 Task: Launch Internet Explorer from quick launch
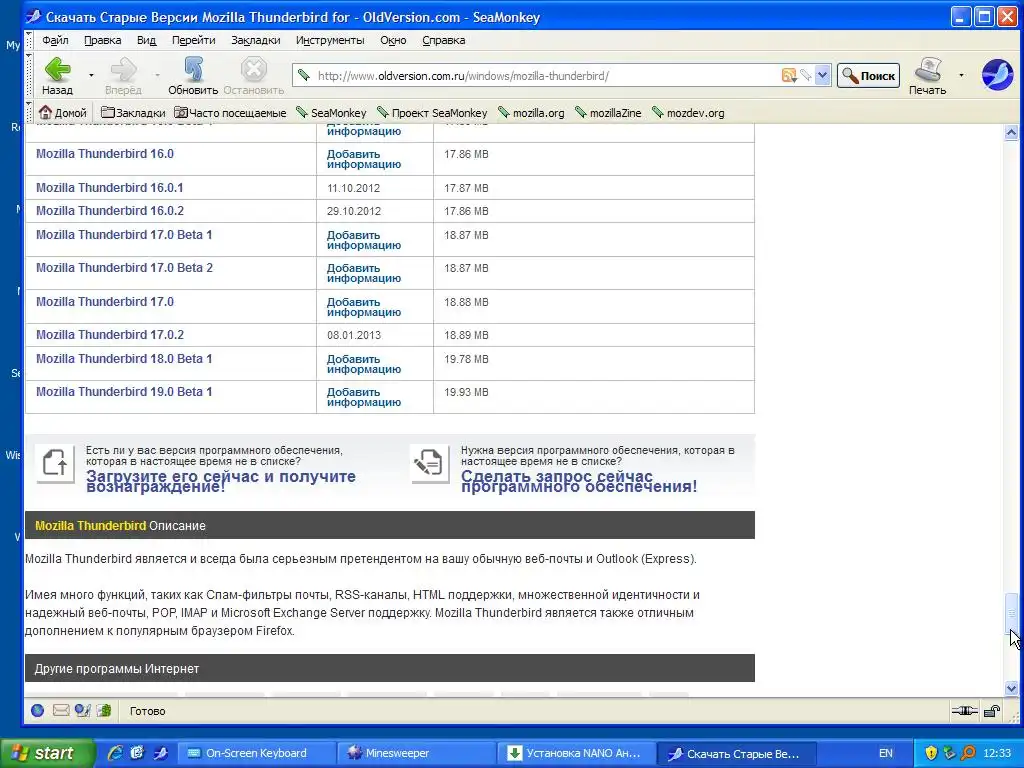[115, 753]
